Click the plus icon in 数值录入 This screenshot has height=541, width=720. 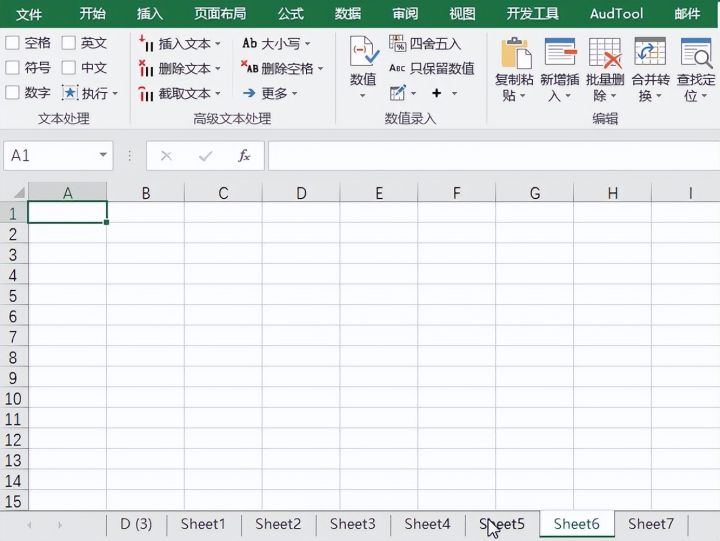[437, 93]
